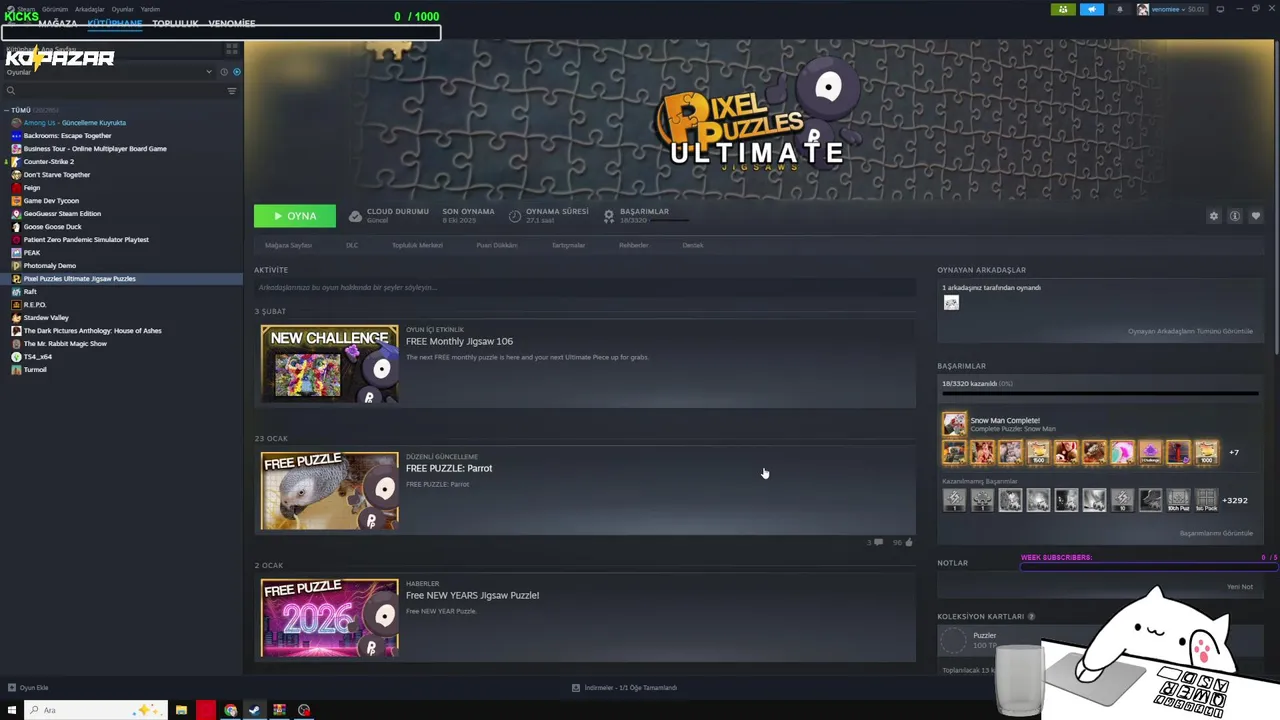Image resolution: width=1280 pixels, height=720 pixels.
Task: Open FREE Monthly Jigsaw 106 title
Action: coord(459,341)
